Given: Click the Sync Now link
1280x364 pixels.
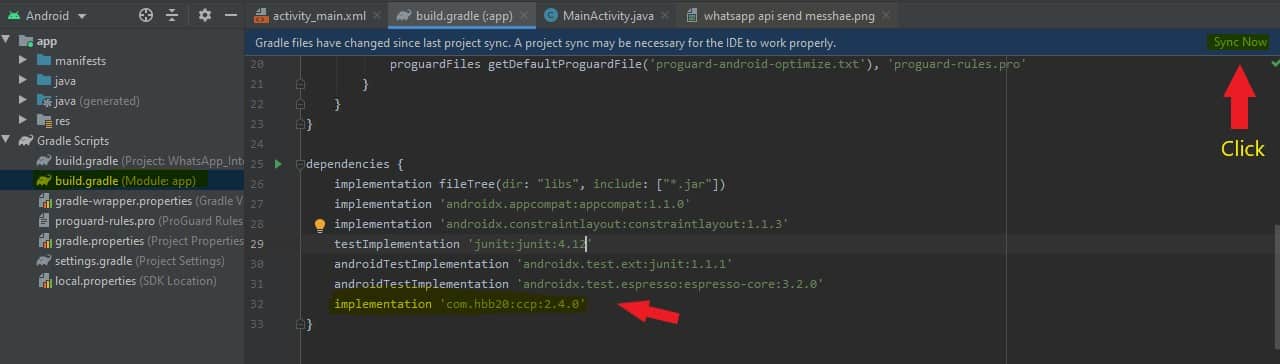Looking at the screenshot, I should pyautogui.click(x=1240, y=42).
